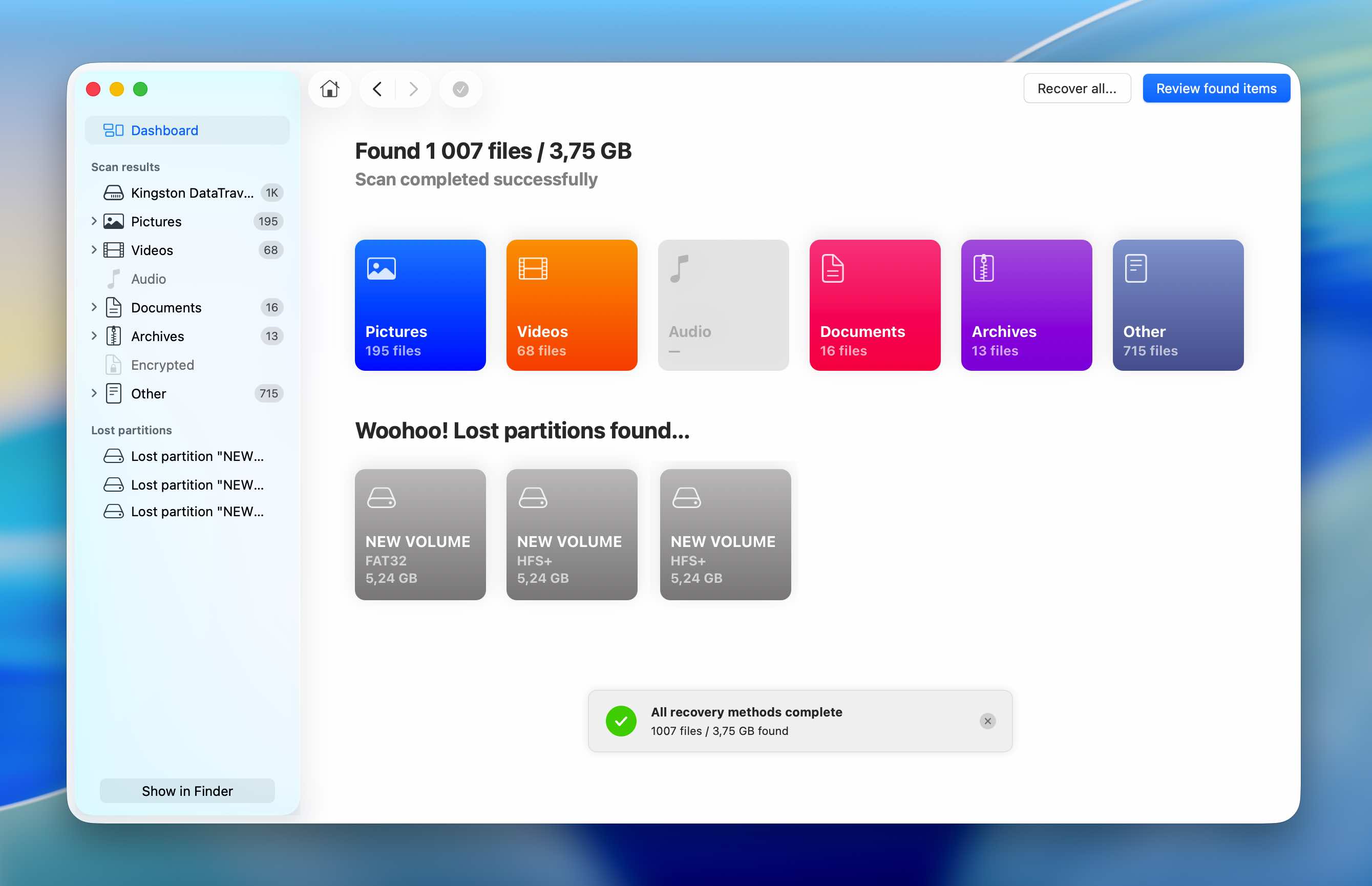Click 'All recovery methods complete' text
1372x886 pixels.
(x=746, y=712)
